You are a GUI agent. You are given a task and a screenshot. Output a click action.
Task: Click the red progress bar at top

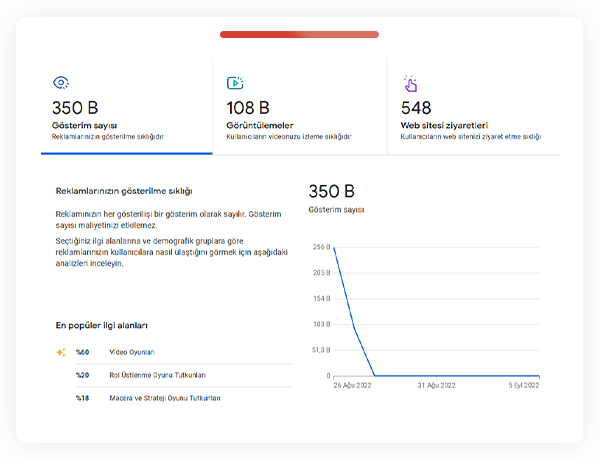pos(299,34)
